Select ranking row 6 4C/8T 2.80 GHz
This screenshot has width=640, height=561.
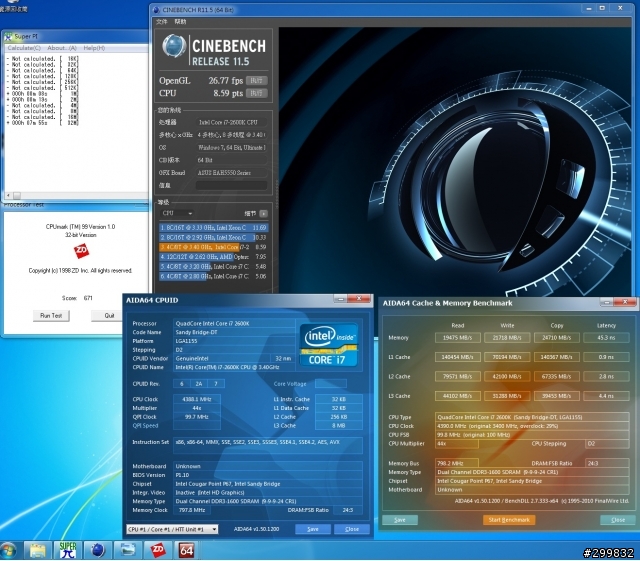[x=213, y=276]
